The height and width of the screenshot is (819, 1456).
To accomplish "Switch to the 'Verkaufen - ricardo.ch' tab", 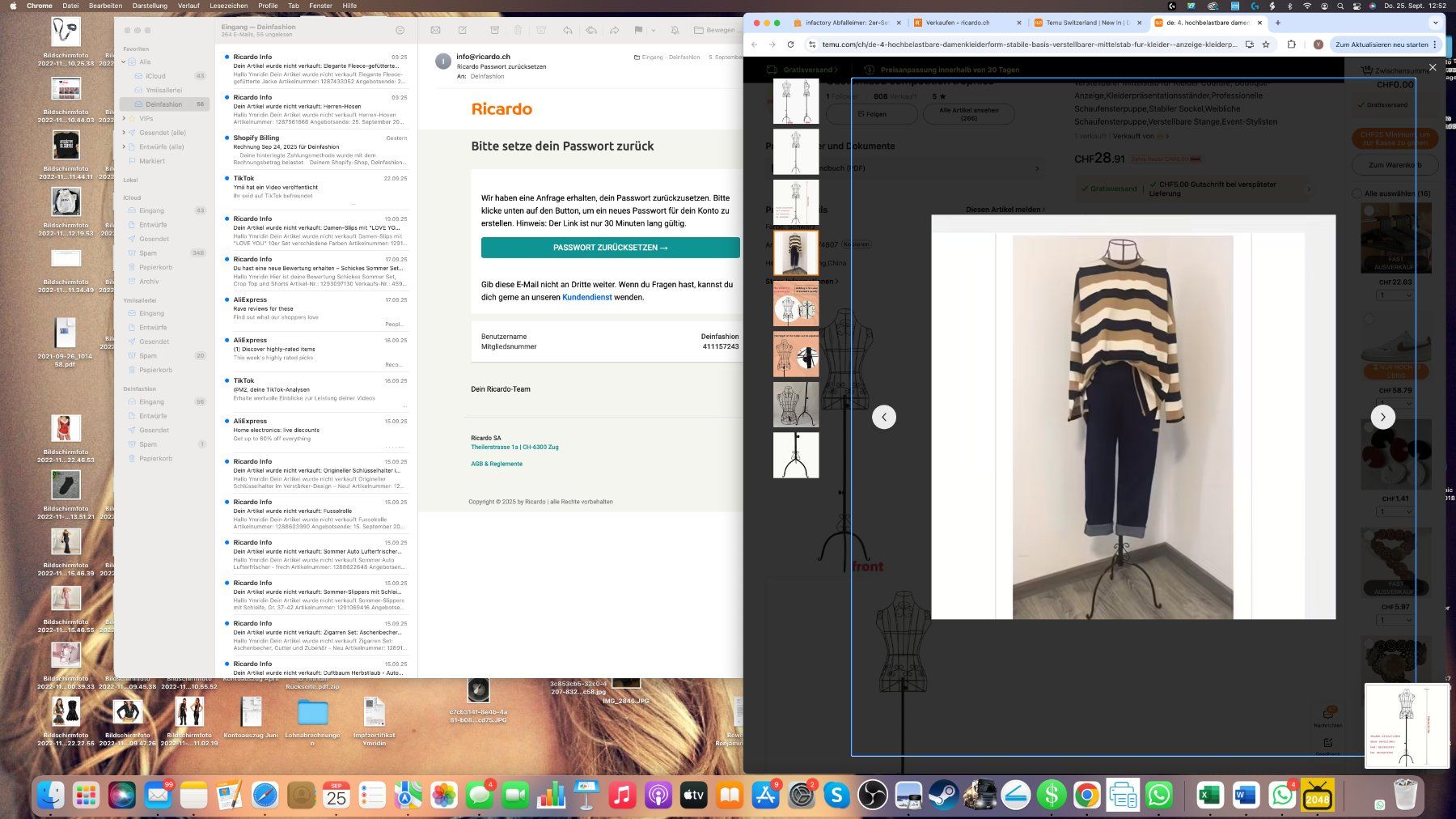I will (968, 23).
